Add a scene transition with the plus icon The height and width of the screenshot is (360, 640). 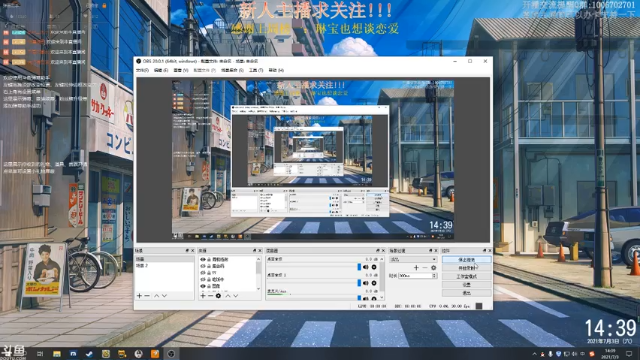click(416, 268)
